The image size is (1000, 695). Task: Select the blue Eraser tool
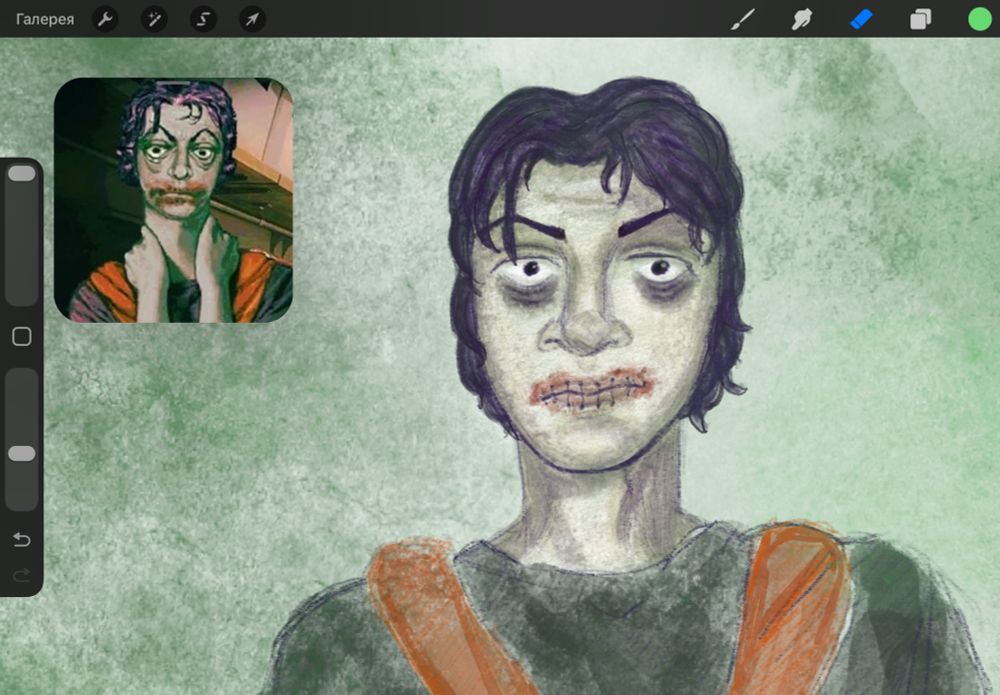[x=861, y=19]
